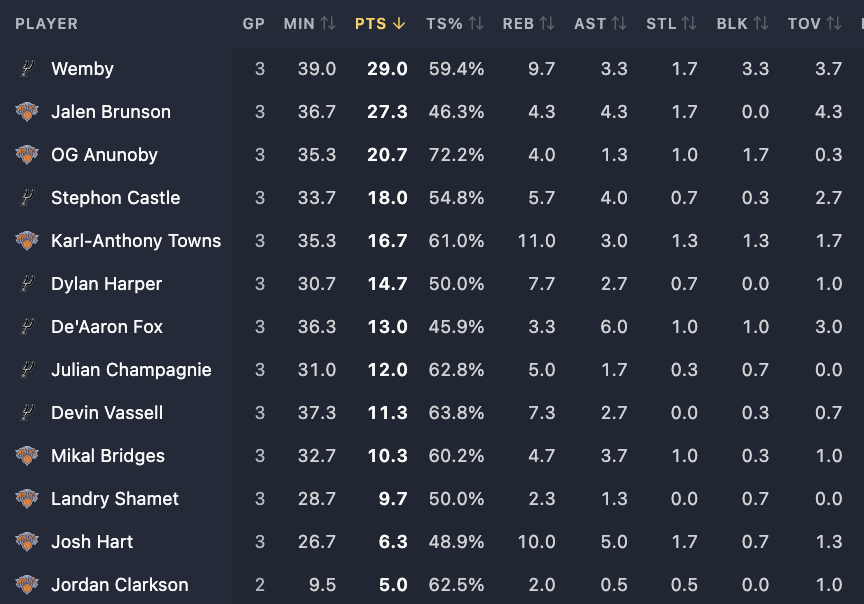Sort players by STL column

pos(671,24)
